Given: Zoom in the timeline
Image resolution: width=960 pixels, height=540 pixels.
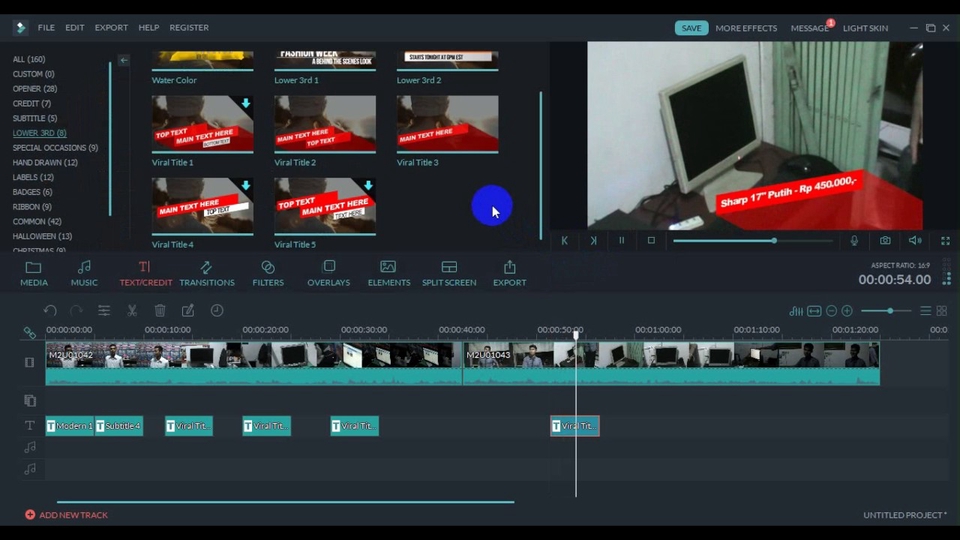Looking at the screenshot, I should [847, 311].
